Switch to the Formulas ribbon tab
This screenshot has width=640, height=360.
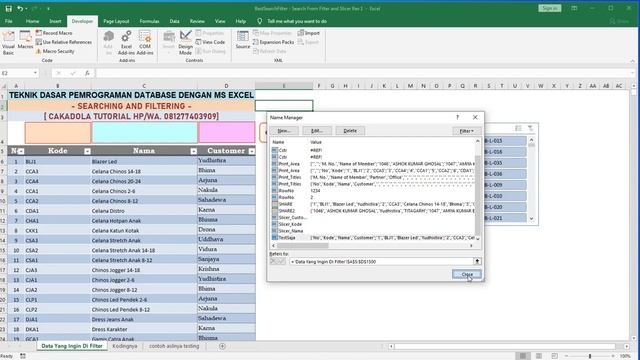click(x=149, y=21)
